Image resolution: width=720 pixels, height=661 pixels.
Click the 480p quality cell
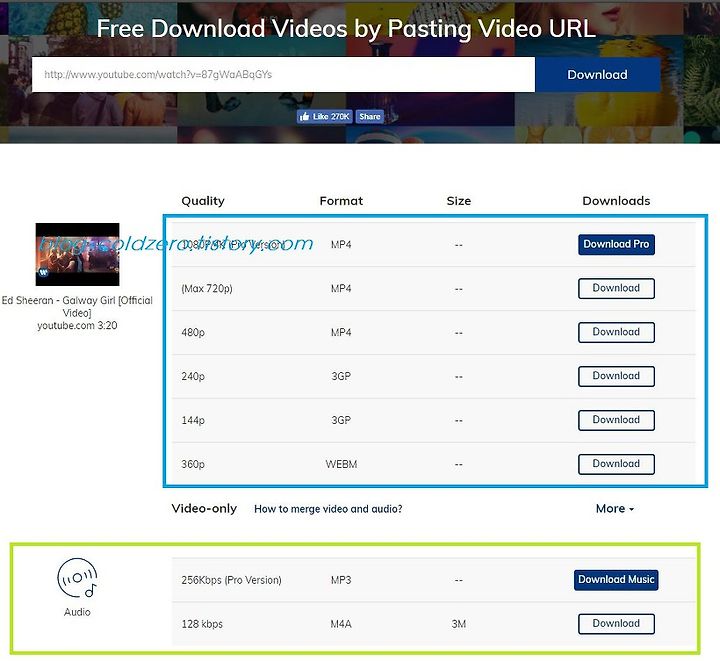coord(193,332)
